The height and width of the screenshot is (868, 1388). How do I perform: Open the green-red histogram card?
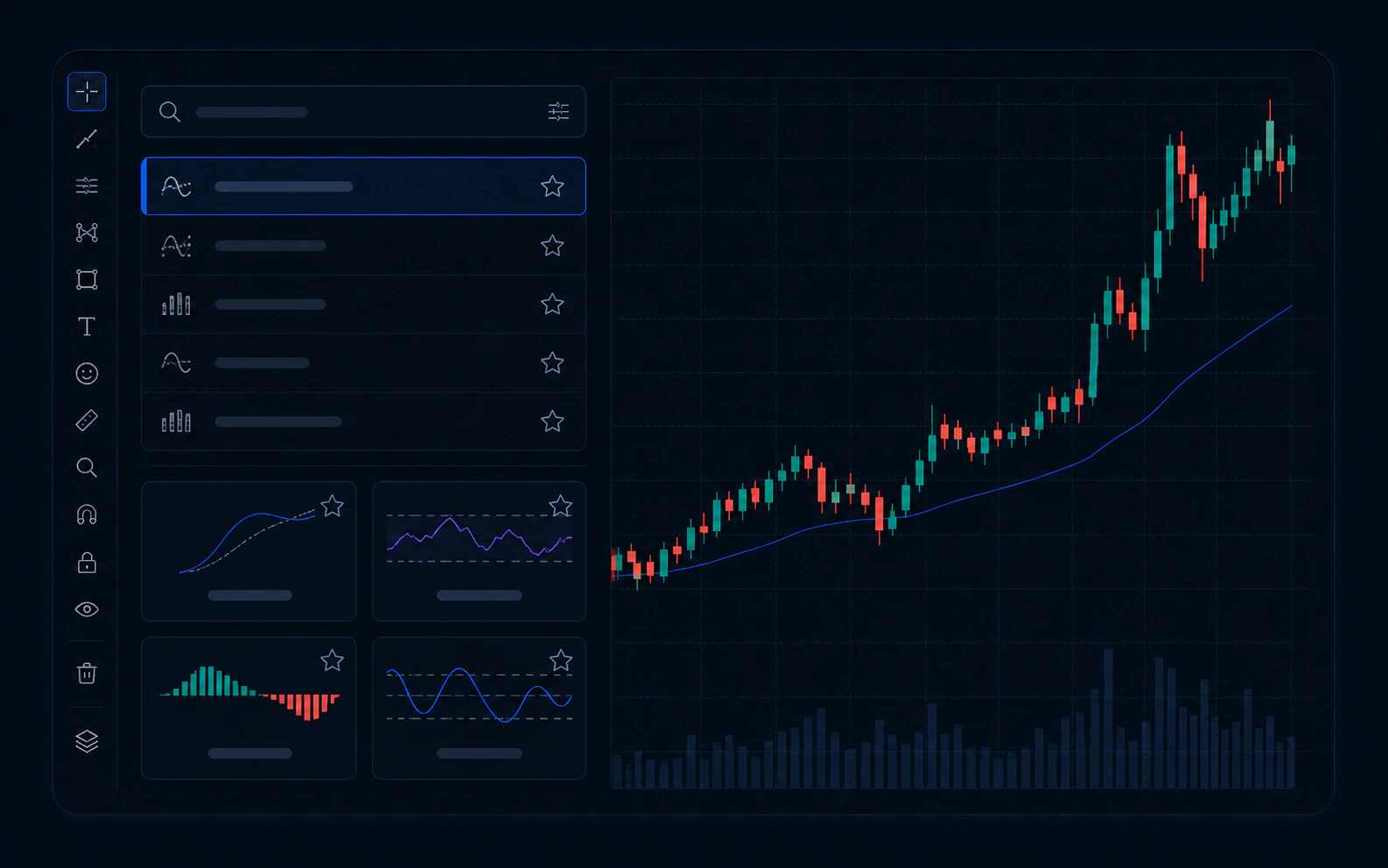coord(249,708)
